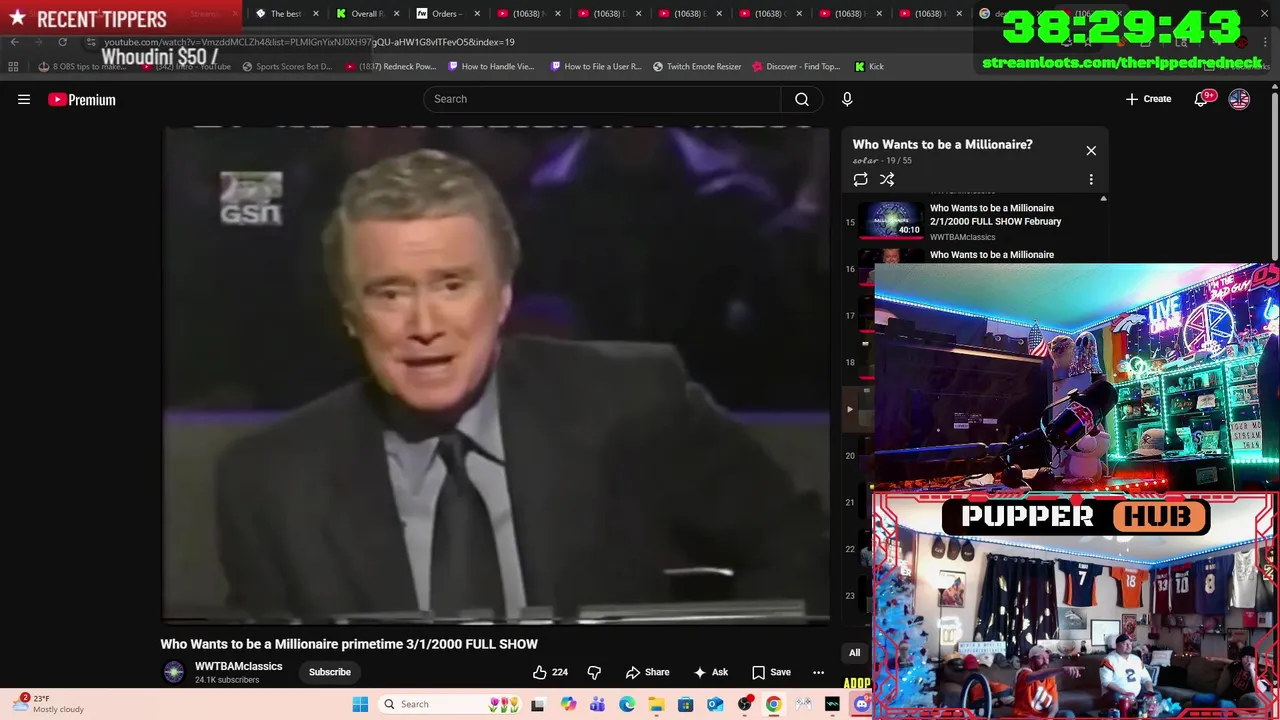Open the Create menu
The height and width of the screenshot is (720, 1280).
1148,99
